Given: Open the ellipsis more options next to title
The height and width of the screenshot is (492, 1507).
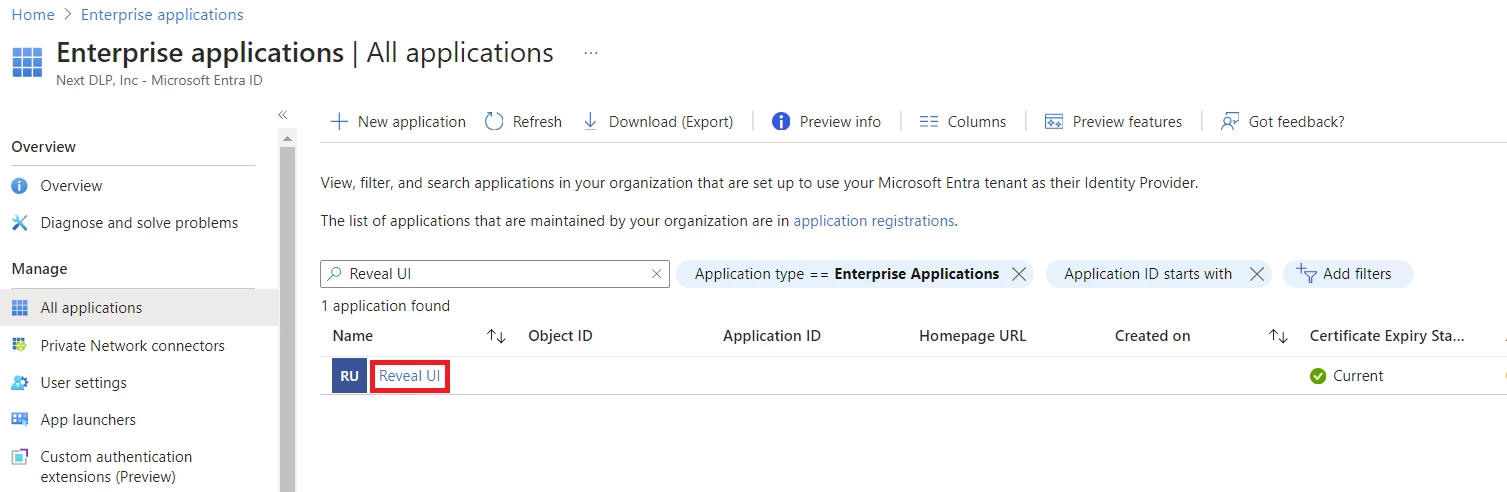Looking at the screenshot, I should click(x=591, y=53).
